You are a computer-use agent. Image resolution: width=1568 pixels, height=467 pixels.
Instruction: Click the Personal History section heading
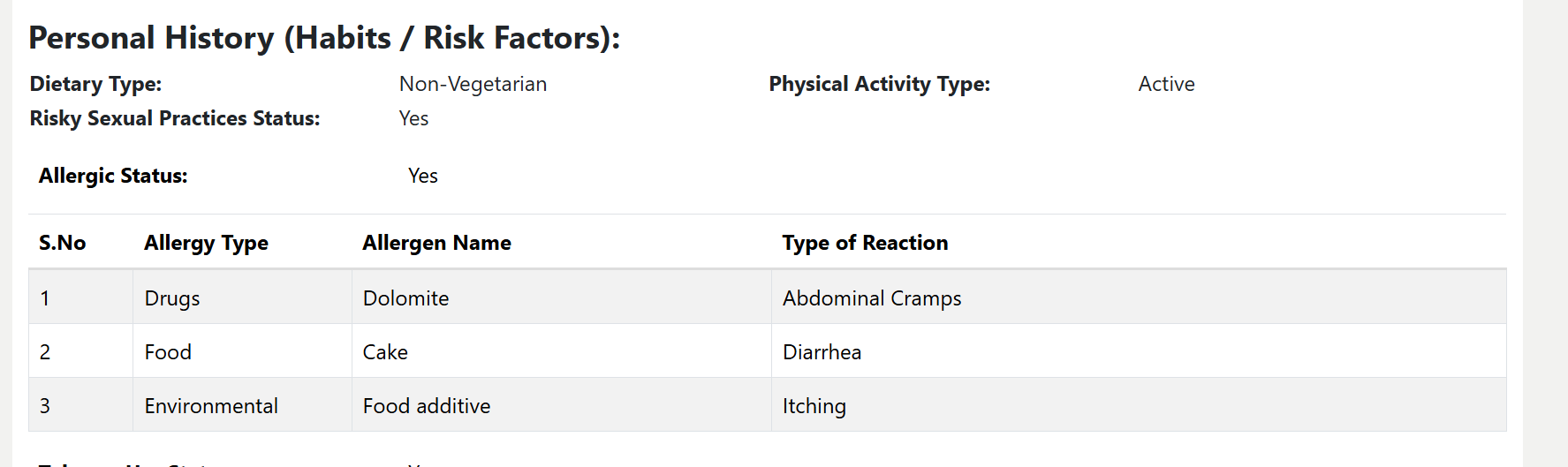(324, 38)
